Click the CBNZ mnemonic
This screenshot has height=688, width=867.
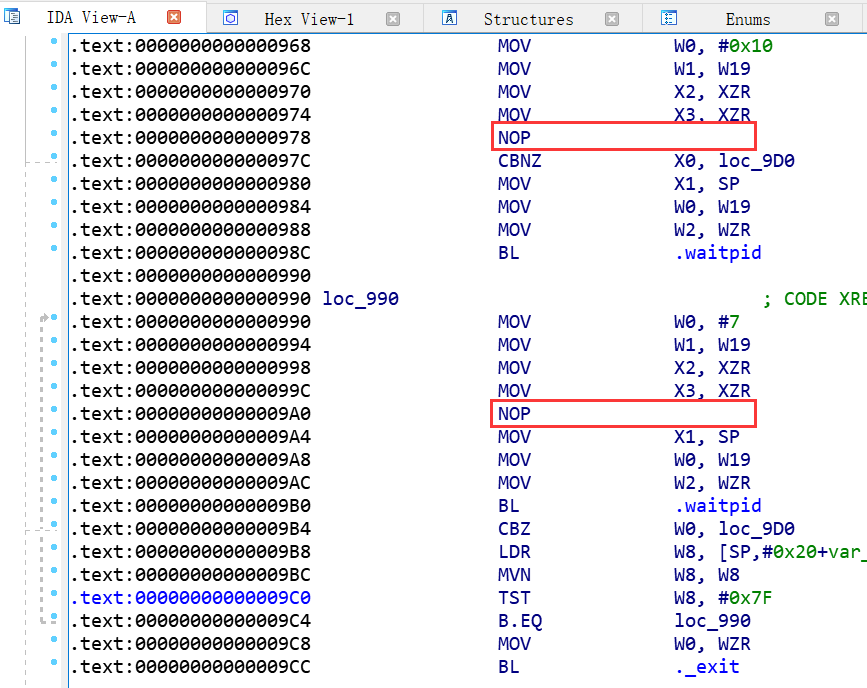tap(520, 160)
